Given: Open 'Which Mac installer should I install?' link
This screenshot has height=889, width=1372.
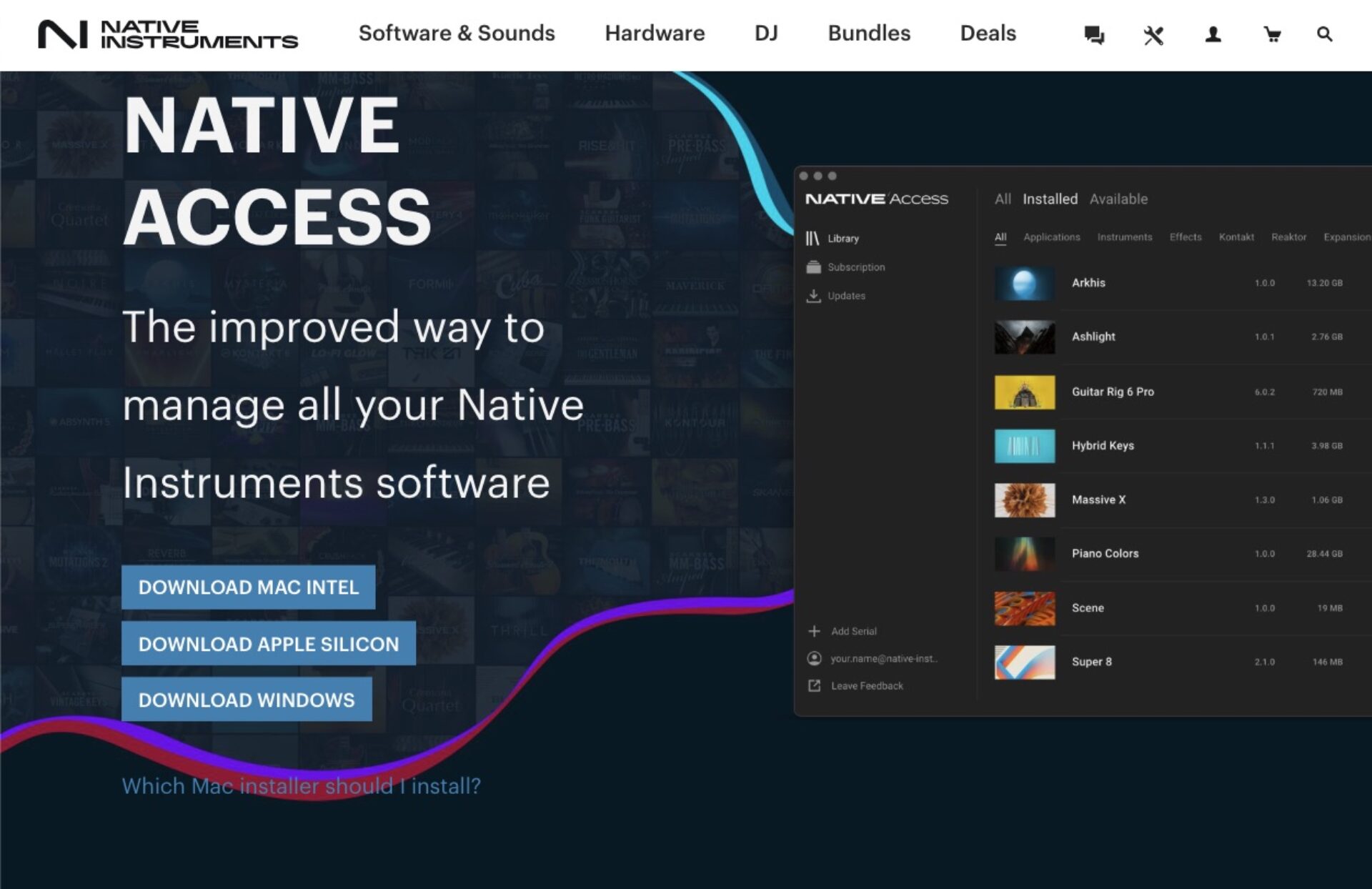Looking at the screenshot, I should 303,785.
